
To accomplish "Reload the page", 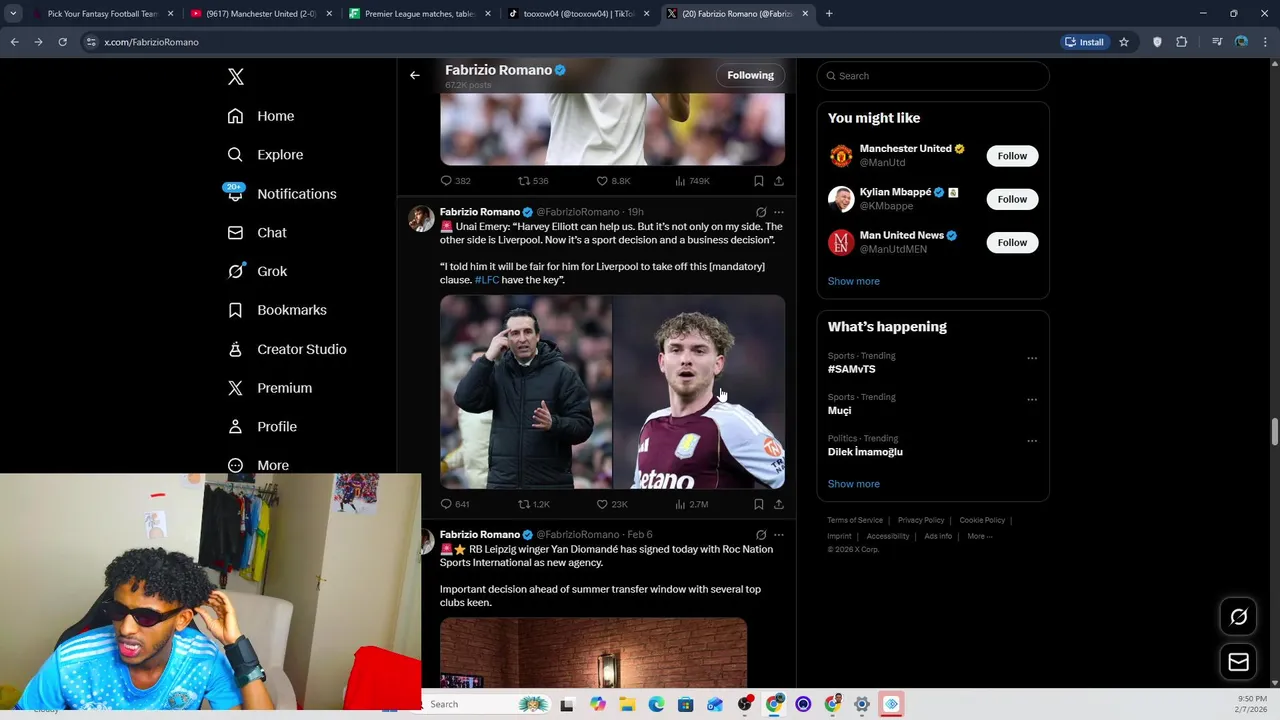I will [62, 42].
